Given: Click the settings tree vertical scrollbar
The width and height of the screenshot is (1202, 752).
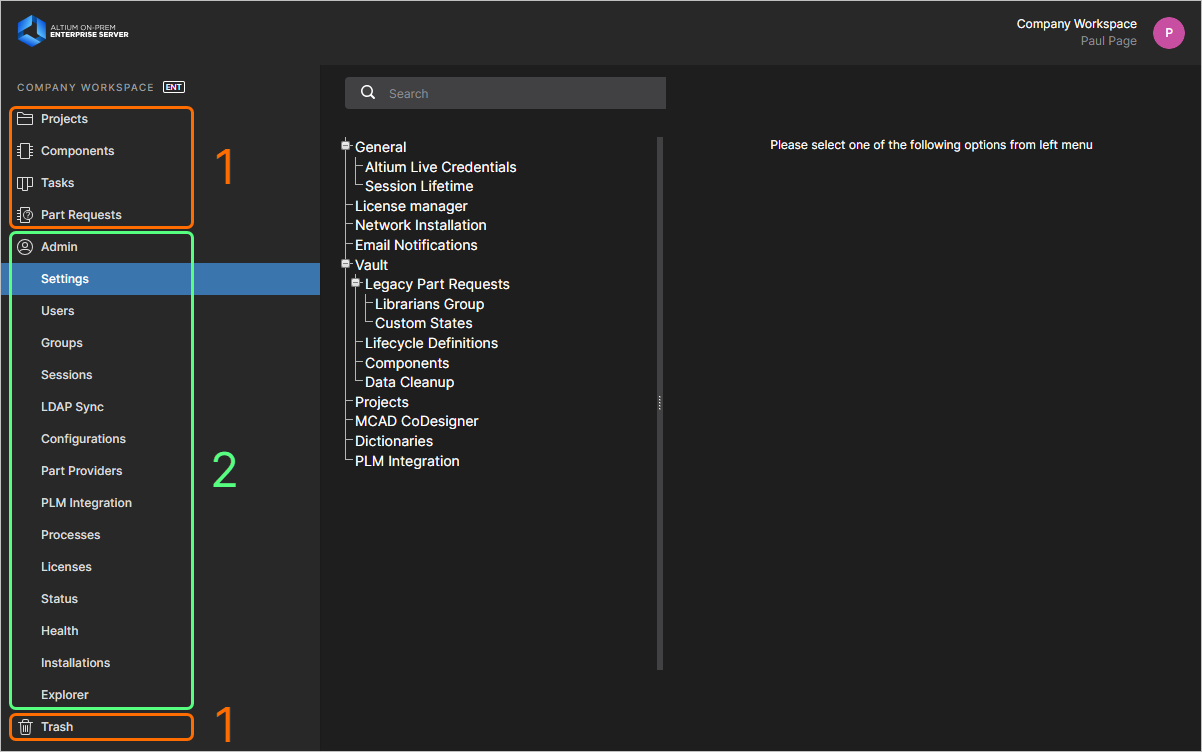Looking at the screenshot, I should coord(659,400).
